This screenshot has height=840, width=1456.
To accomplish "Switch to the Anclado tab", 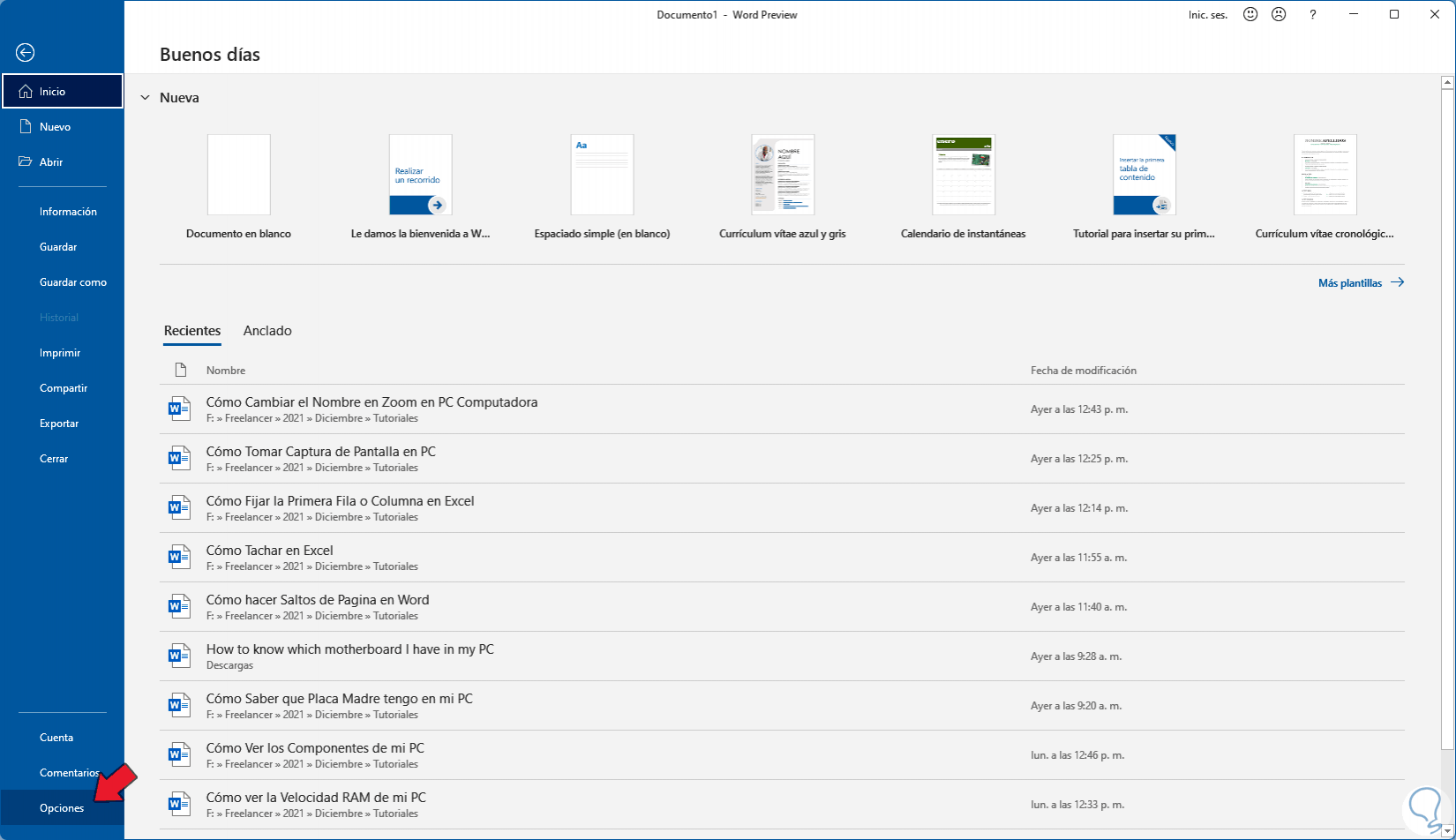I will tap(267, 331).
